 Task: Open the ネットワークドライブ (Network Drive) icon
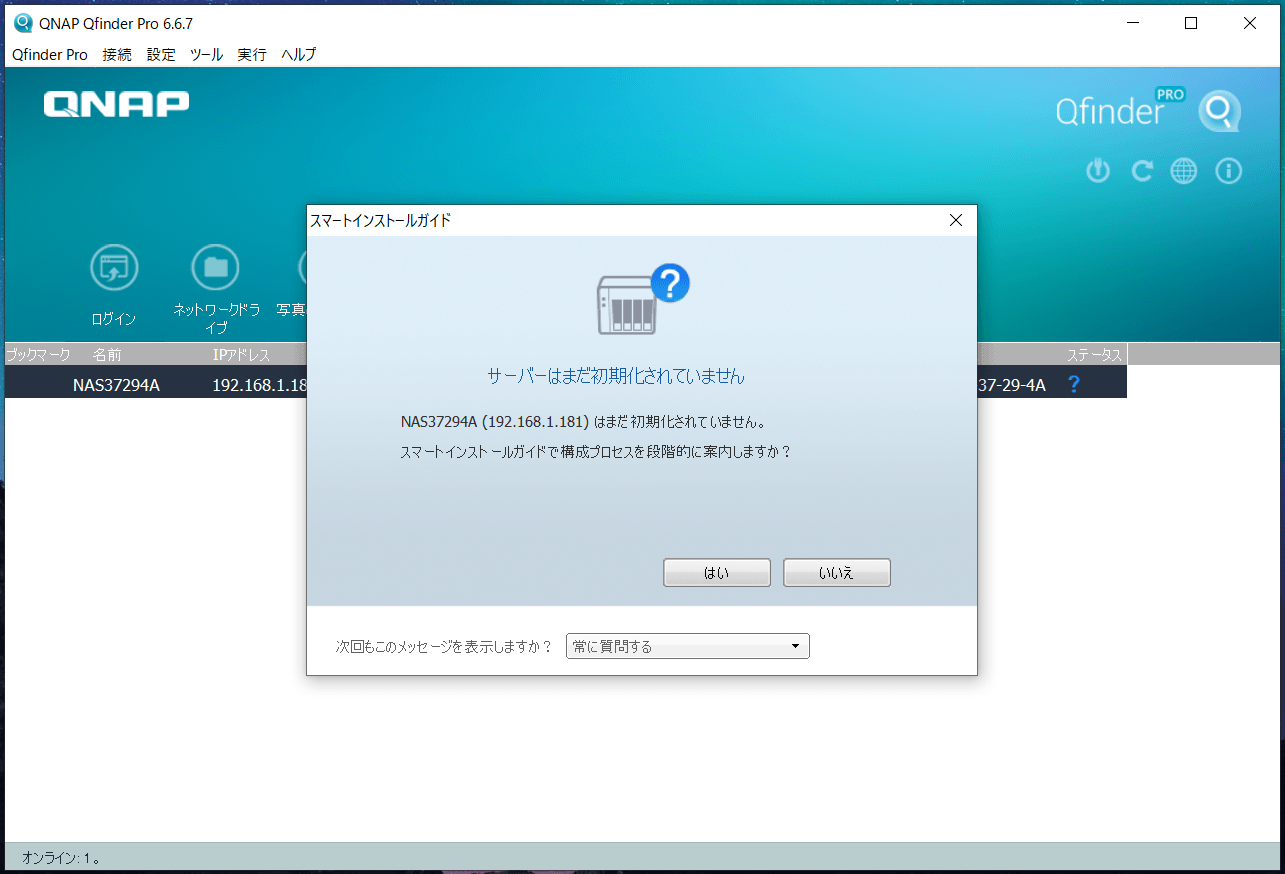pyautogui.click(x=216, y=268)
